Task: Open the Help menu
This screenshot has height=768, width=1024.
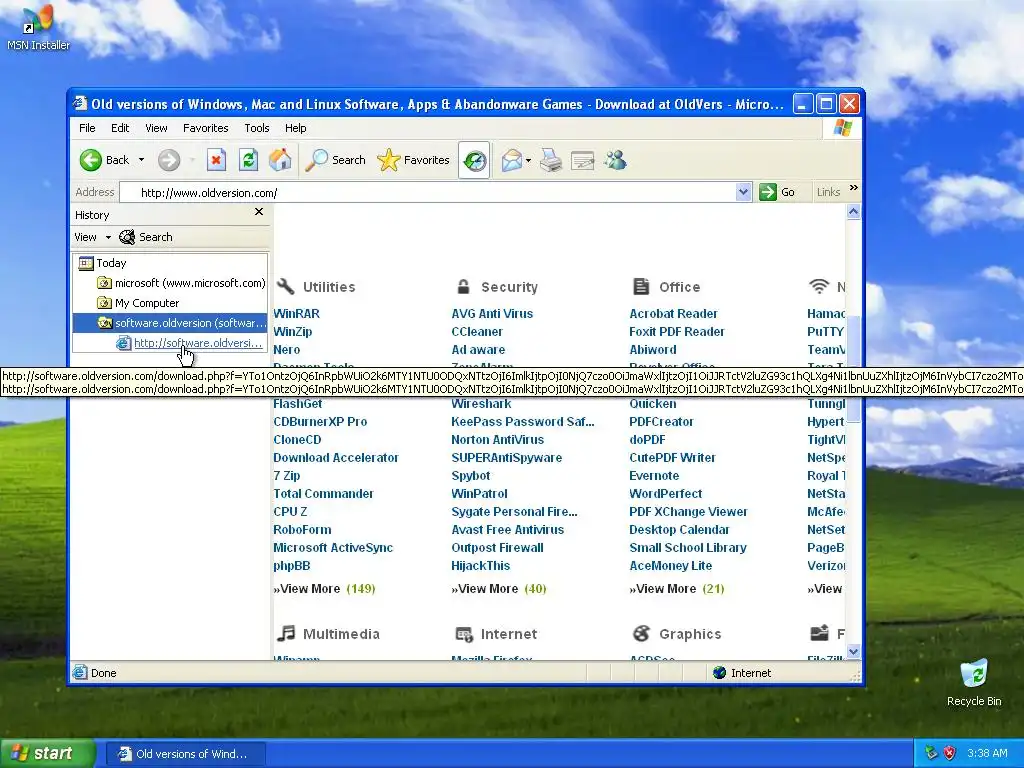Action: point(295,128)
